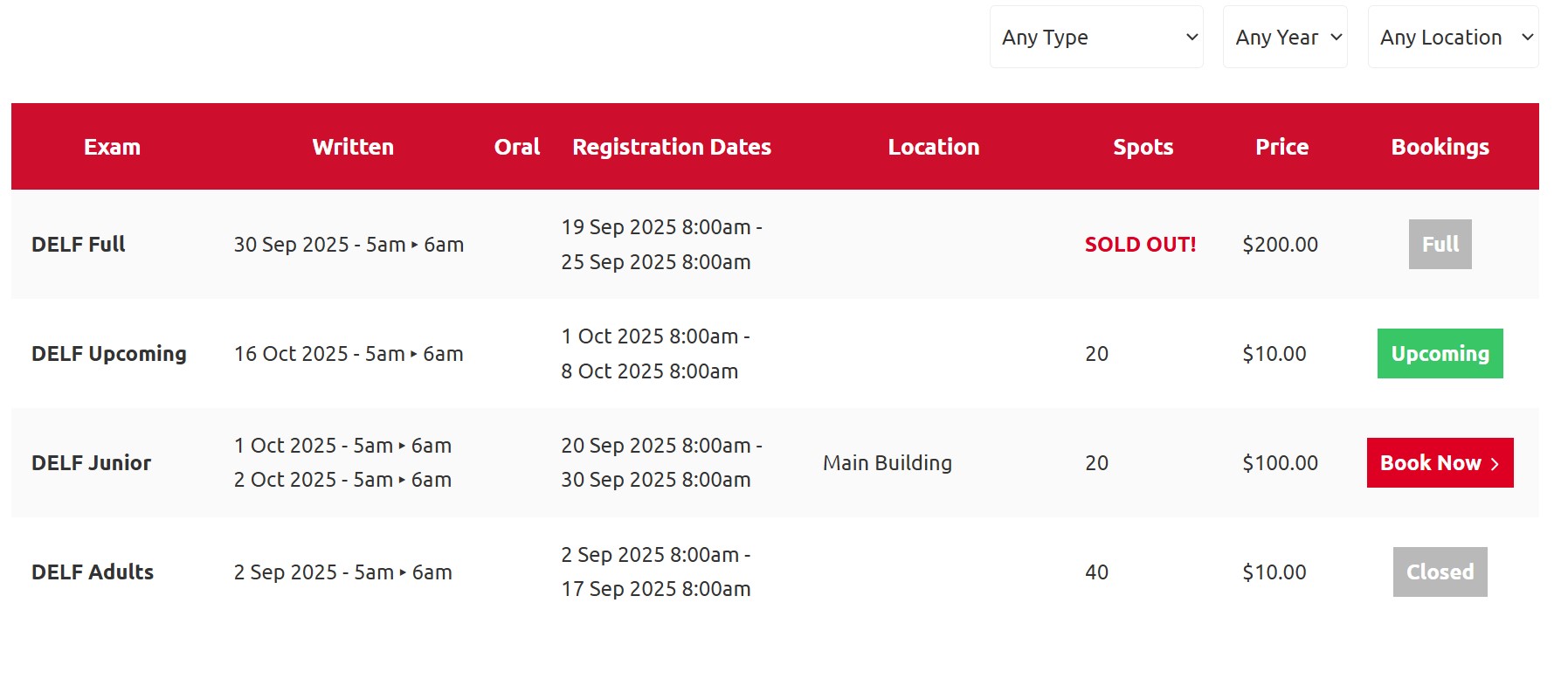
Task: Click the Registration Dates column header
Action: tap(672, 147)
